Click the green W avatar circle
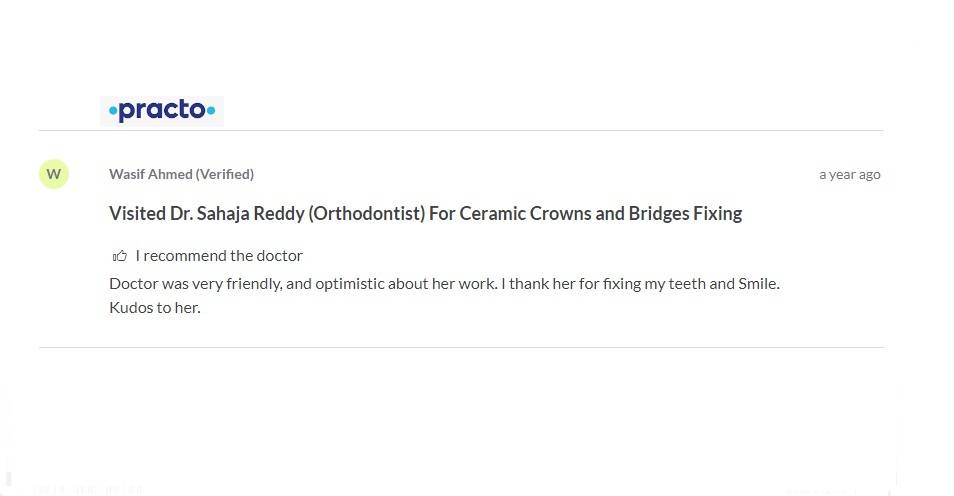Image resolution: width=954 pixels, height=496 pixels. tap(54, 174)
